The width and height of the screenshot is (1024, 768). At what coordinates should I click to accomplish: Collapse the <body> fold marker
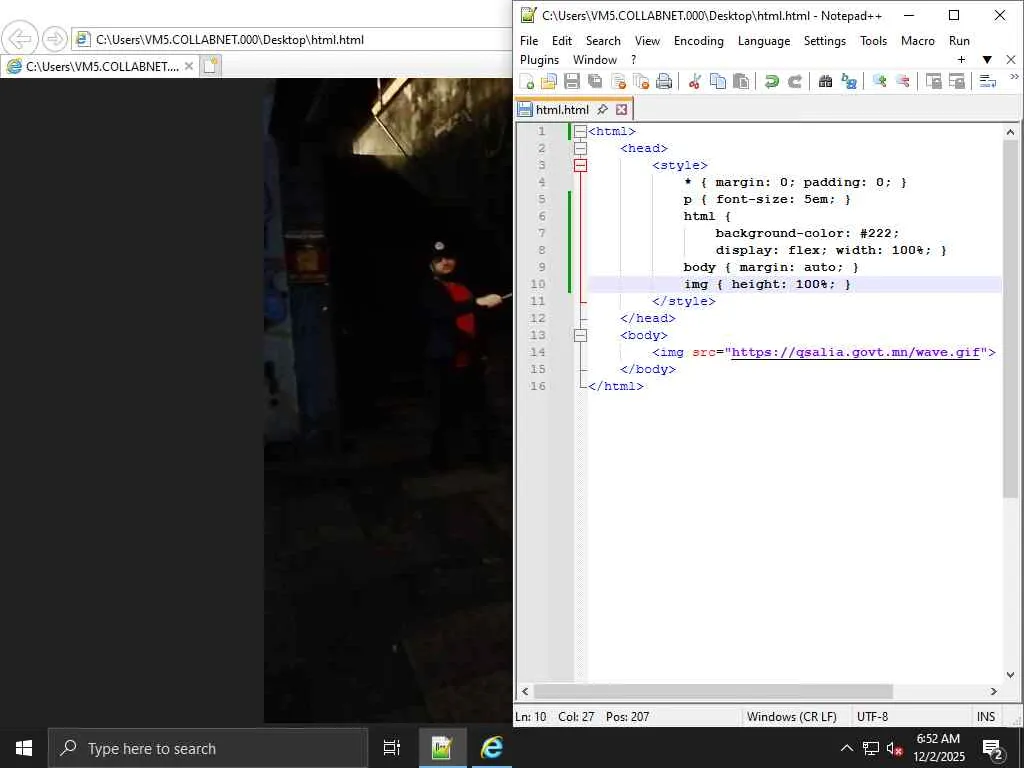point(580,336)
